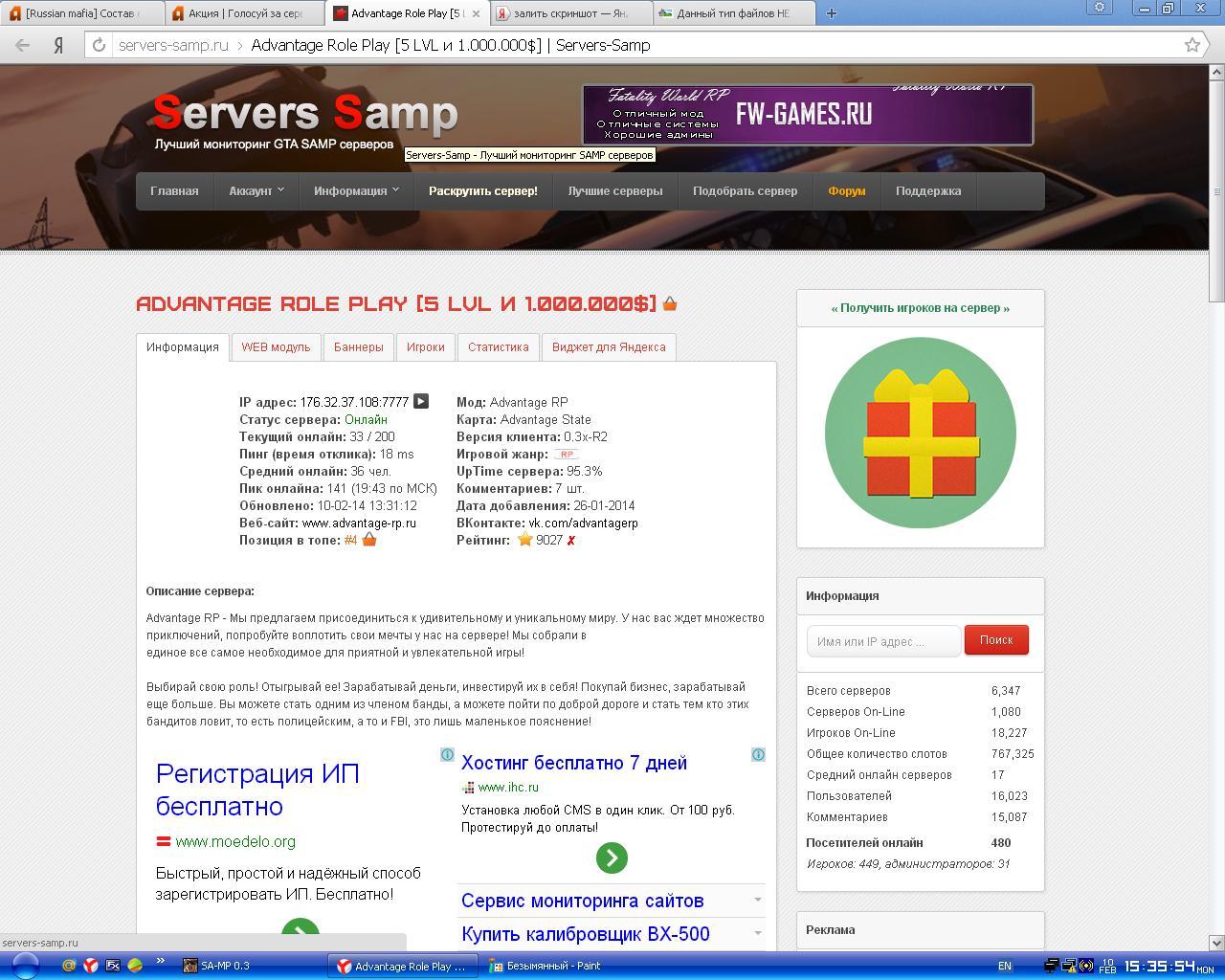Open 'Регистрация ИП бесплатно' ad link

click(x=257, y=790)
